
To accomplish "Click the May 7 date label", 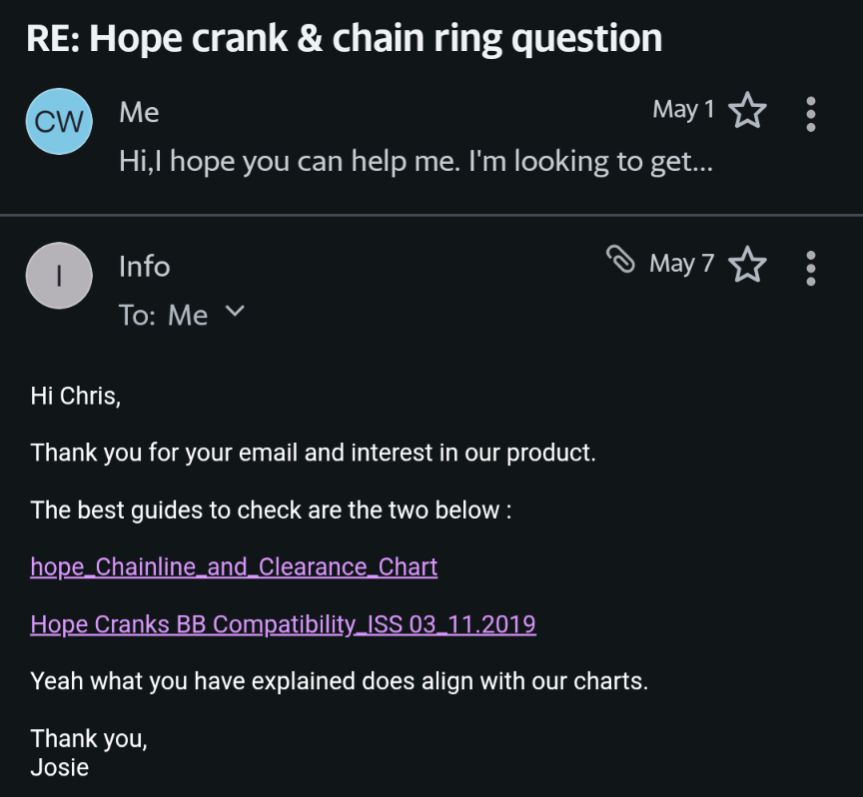I will tap(681, 264).
